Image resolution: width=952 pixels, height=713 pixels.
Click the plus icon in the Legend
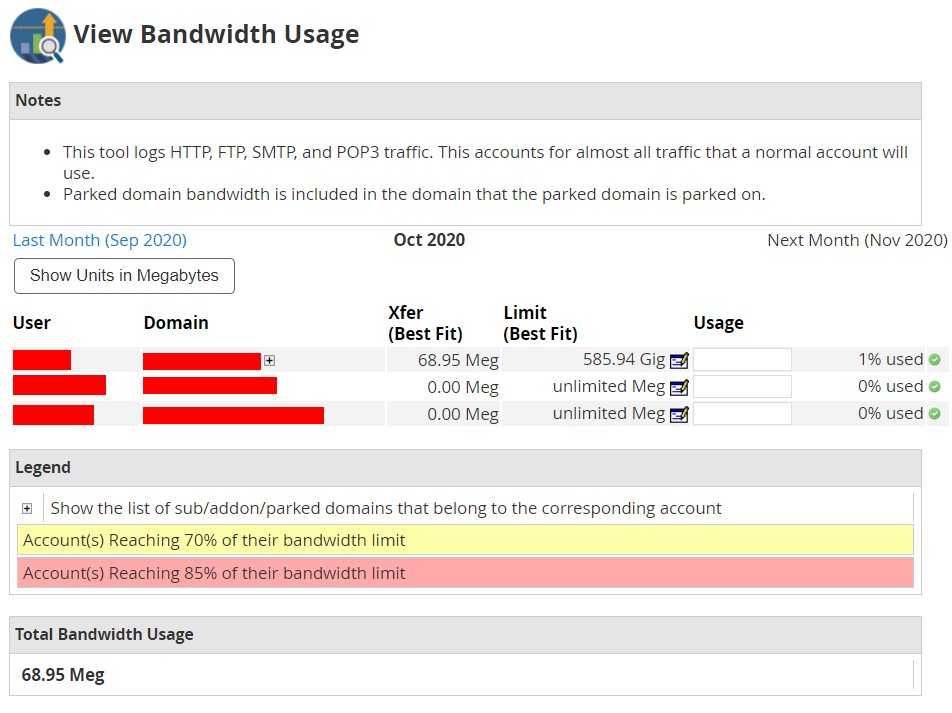coord(27,509)
